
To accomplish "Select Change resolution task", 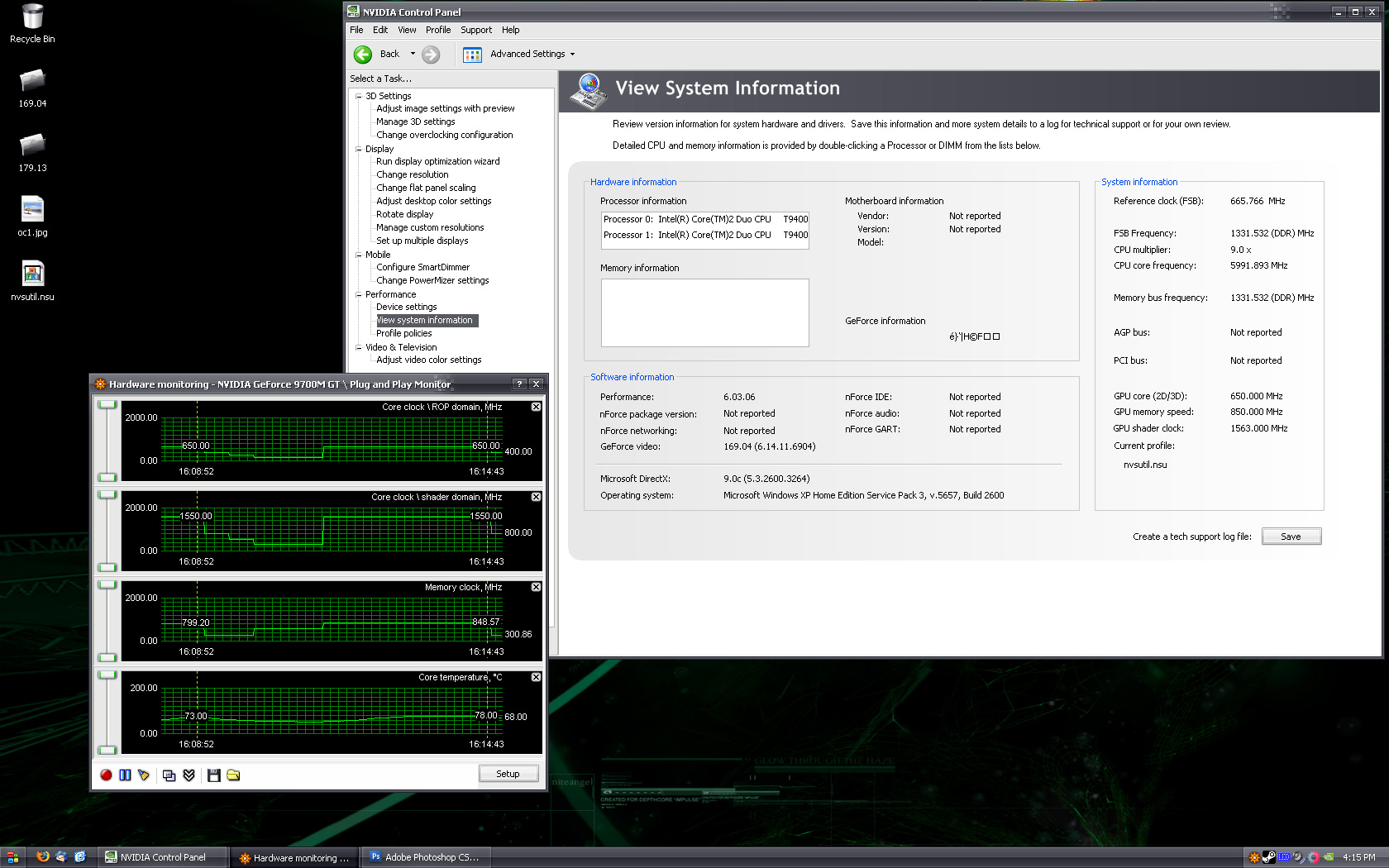I will coord(413,174).
